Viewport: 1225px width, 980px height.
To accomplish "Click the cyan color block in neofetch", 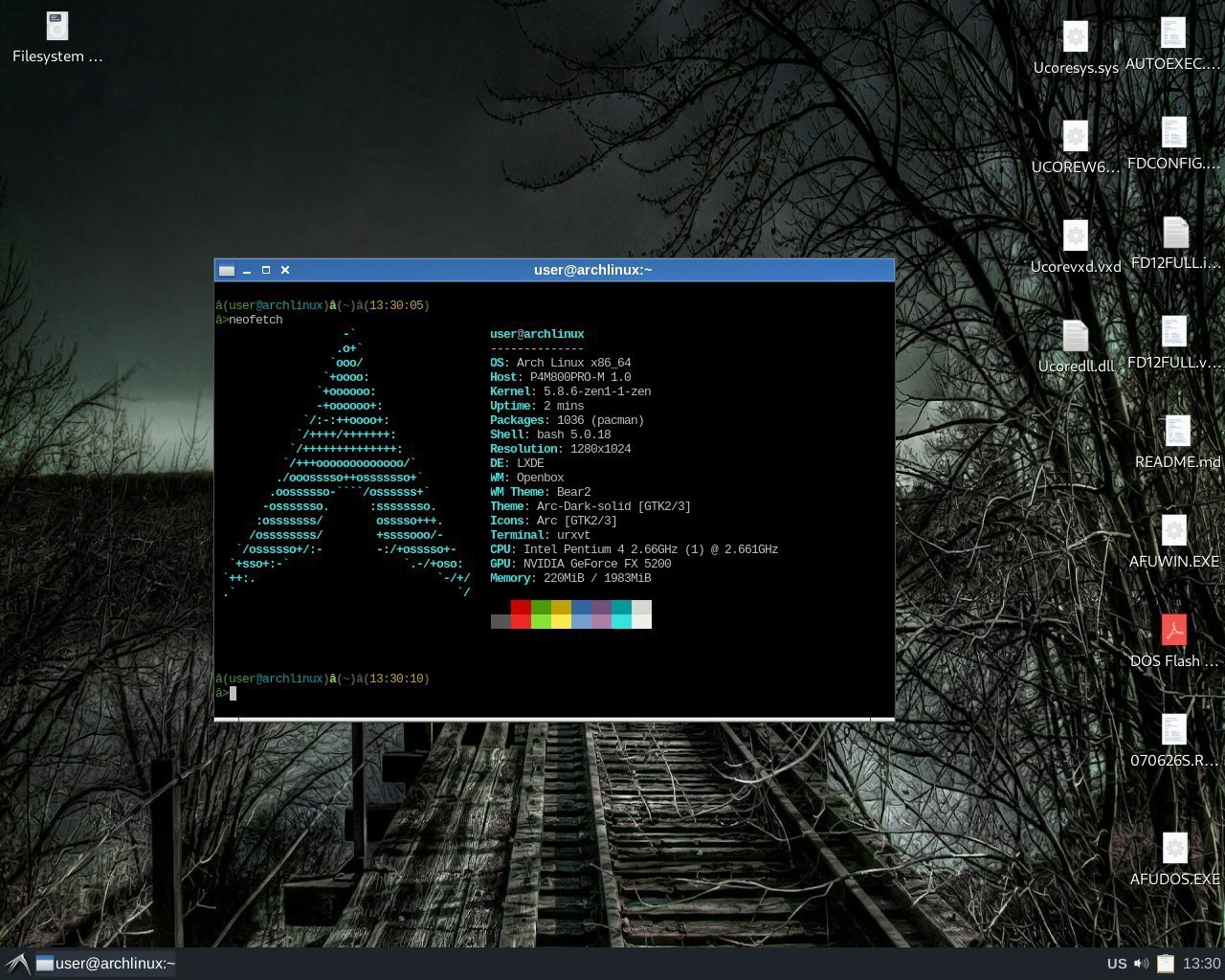I will [x=621, y=614].
